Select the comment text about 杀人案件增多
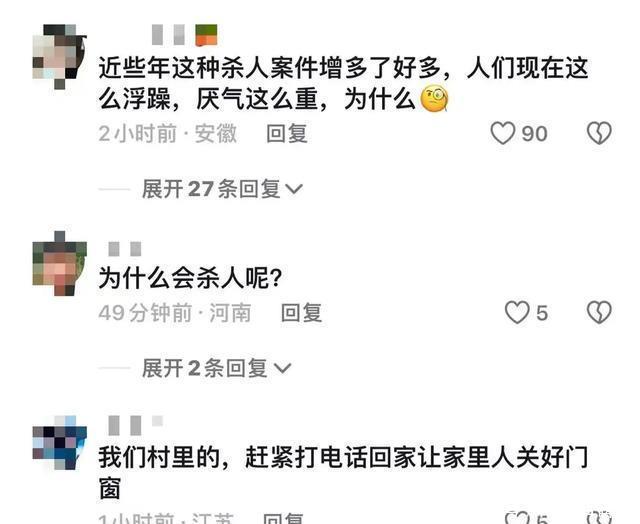Screen dimensions: 640x524 click(343, 84)
